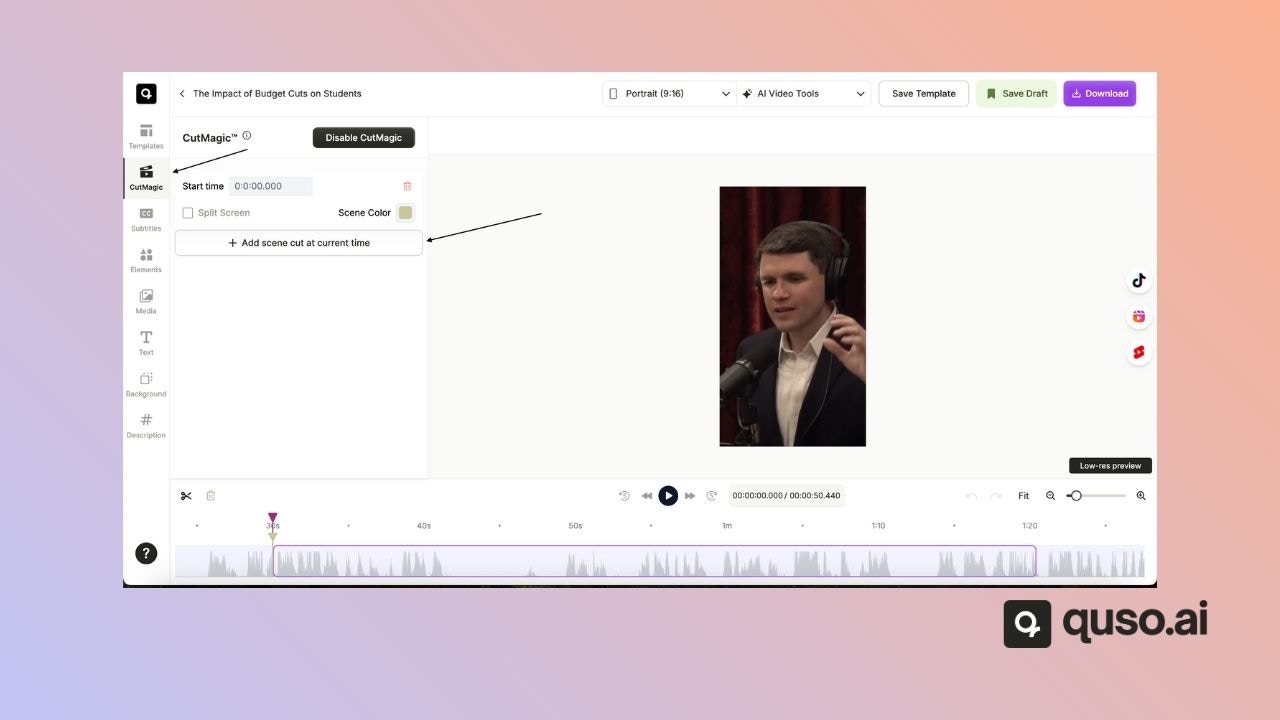Undo the last edit
Screen dimensions: 1280x720
click(970, 495)
